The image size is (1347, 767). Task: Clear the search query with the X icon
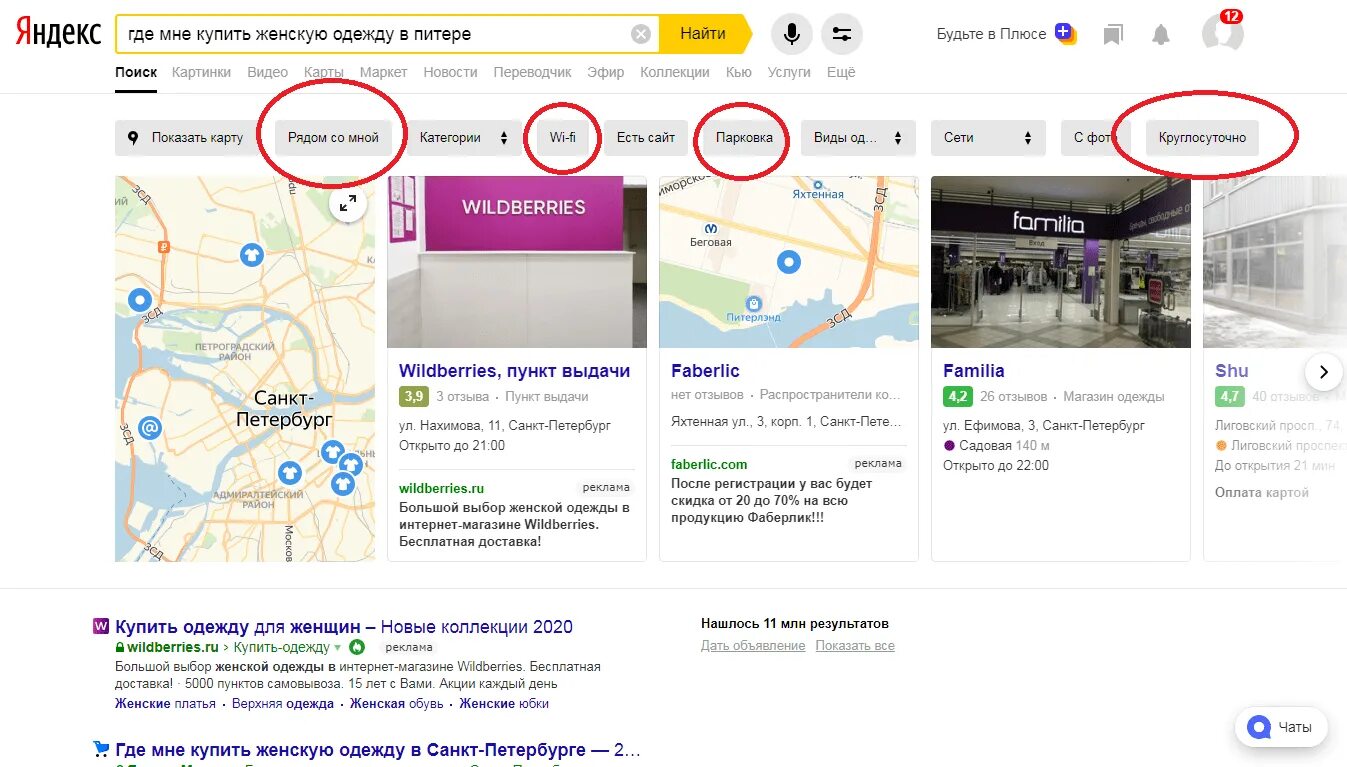click(x=641, y=34)
